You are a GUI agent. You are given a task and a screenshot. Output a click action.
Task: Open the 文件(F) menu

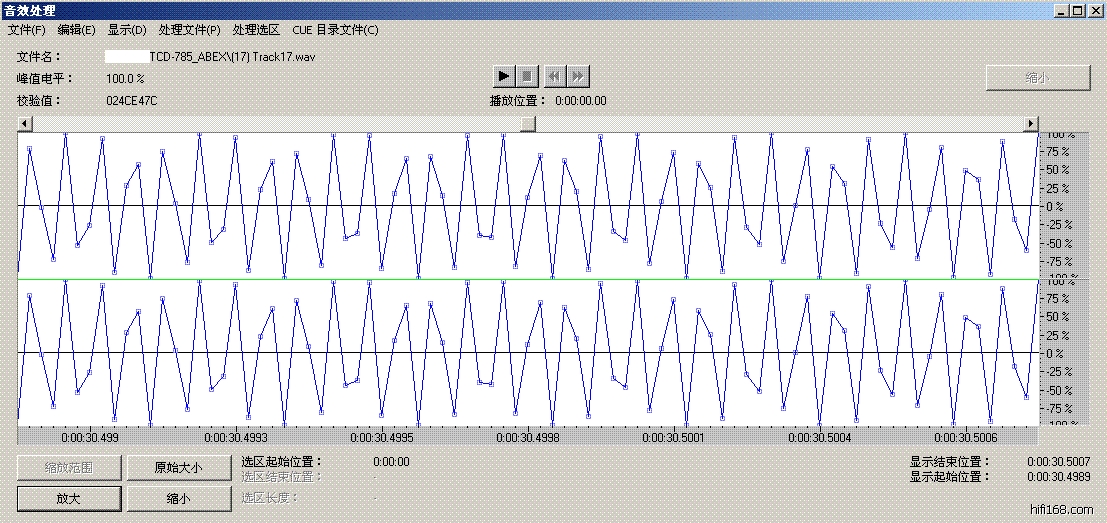tap(26, 30)
